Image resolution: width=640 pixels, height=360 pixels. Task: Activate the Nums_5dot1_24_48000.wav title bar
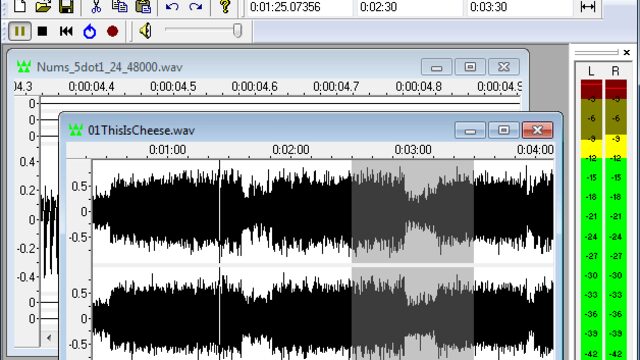pos(267,66)
